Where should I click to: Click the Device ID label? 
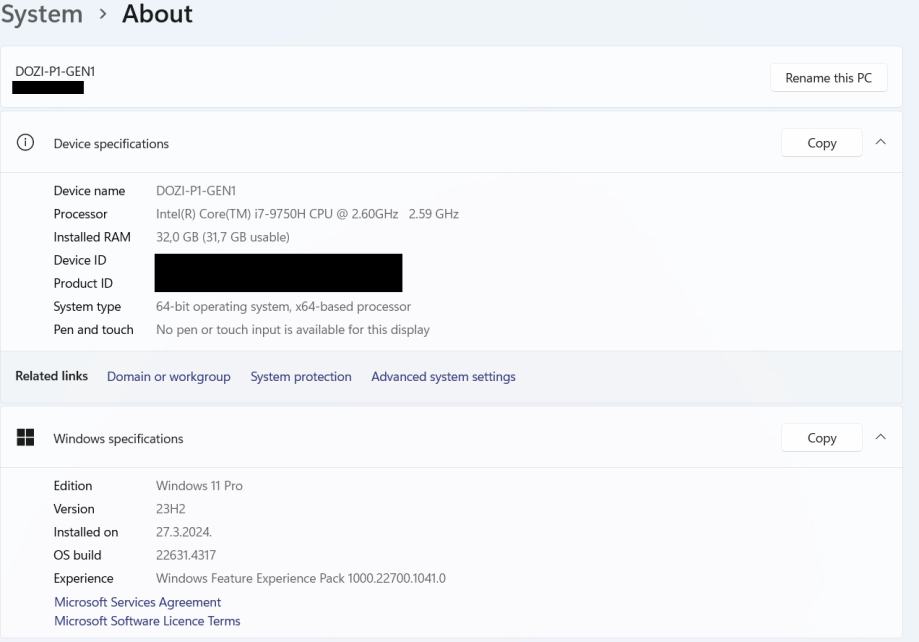(x=80, y=260)
